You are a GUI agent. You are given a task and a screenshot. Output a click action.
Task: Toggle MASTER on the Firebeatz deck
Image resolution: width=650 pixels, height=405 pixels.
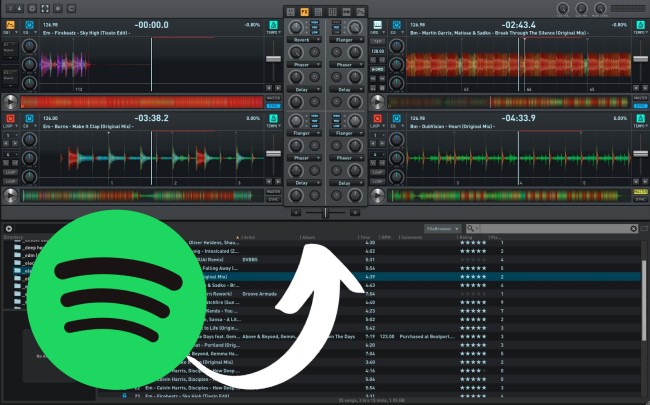[273, 98]
